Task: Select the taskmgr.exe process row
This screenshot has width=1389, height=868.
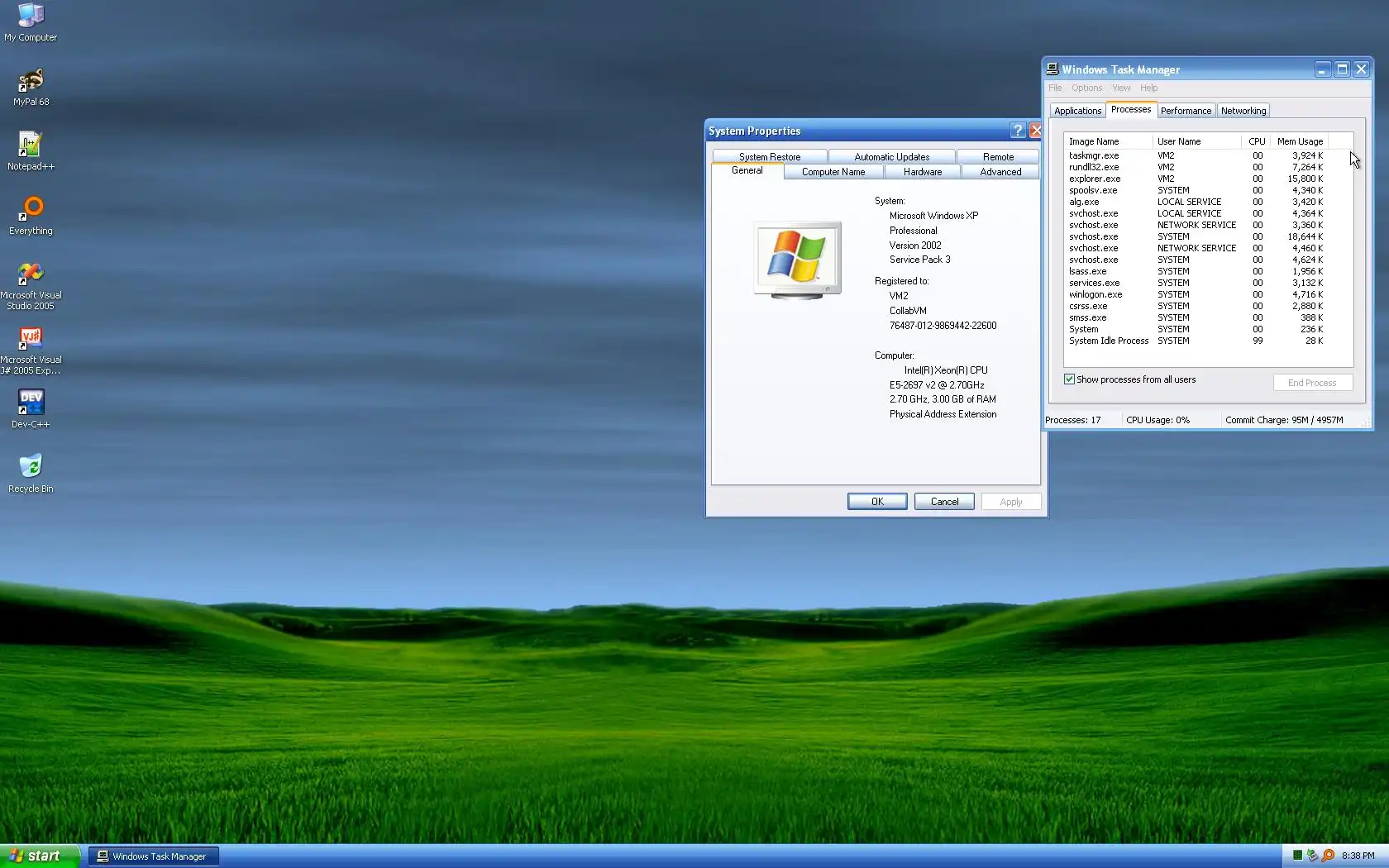Action: [1196, 155]
